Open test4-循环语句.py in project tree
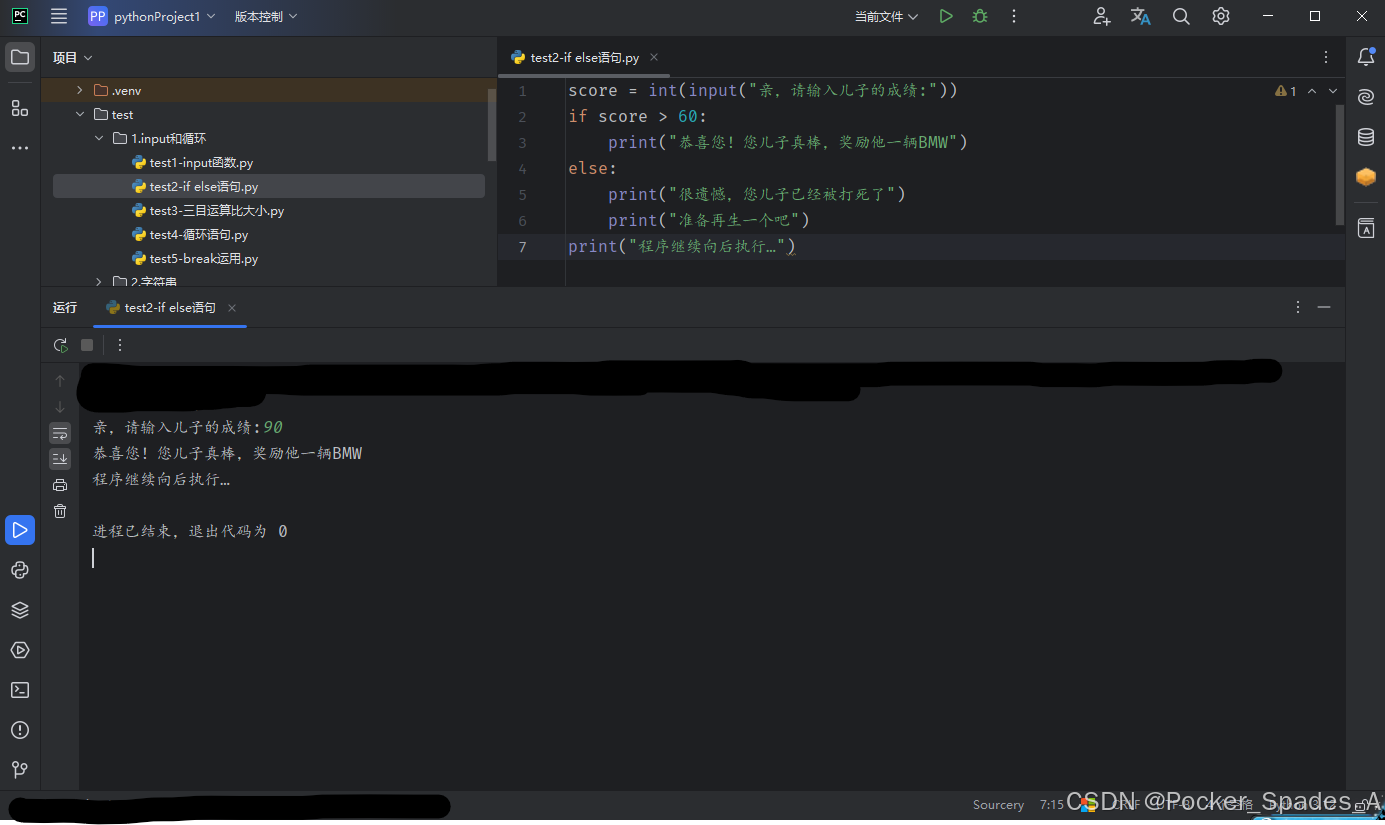This screenshot has width=1385, height=825. pyautogui.click(x=199, y=234)
